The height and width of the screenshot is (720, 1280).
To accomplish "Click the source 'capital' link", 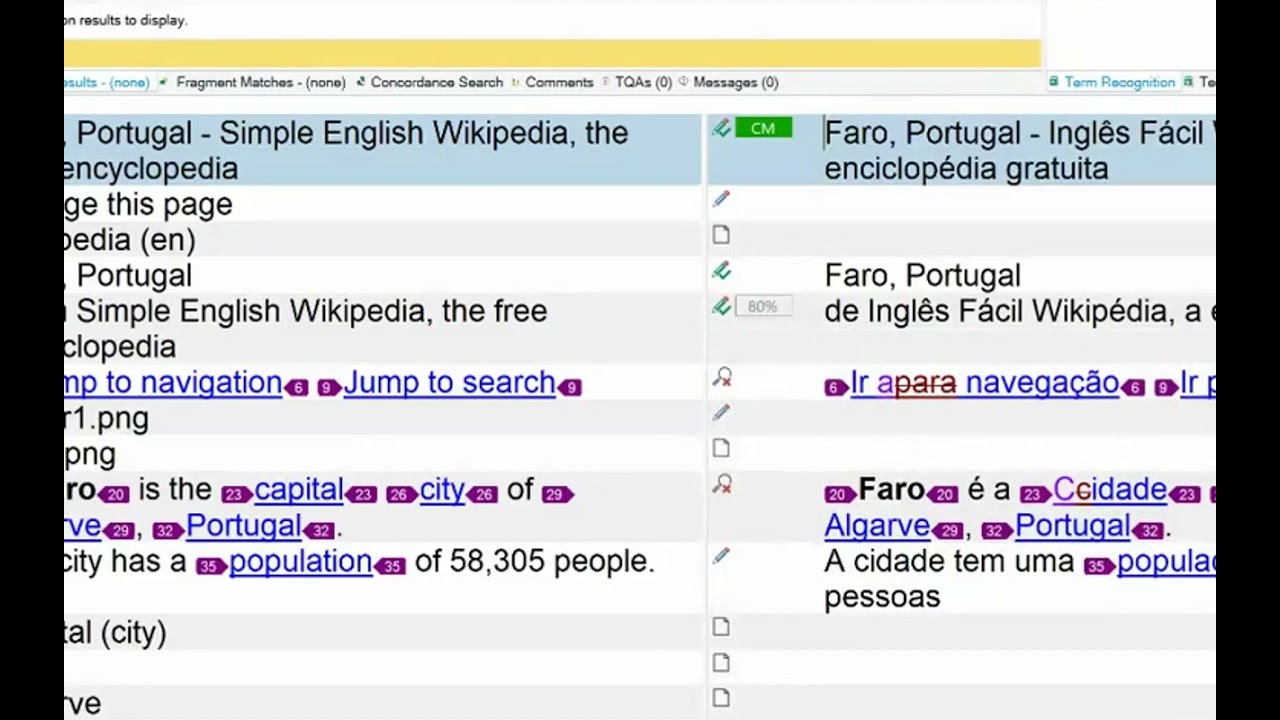I will click(x=298, y=489).
